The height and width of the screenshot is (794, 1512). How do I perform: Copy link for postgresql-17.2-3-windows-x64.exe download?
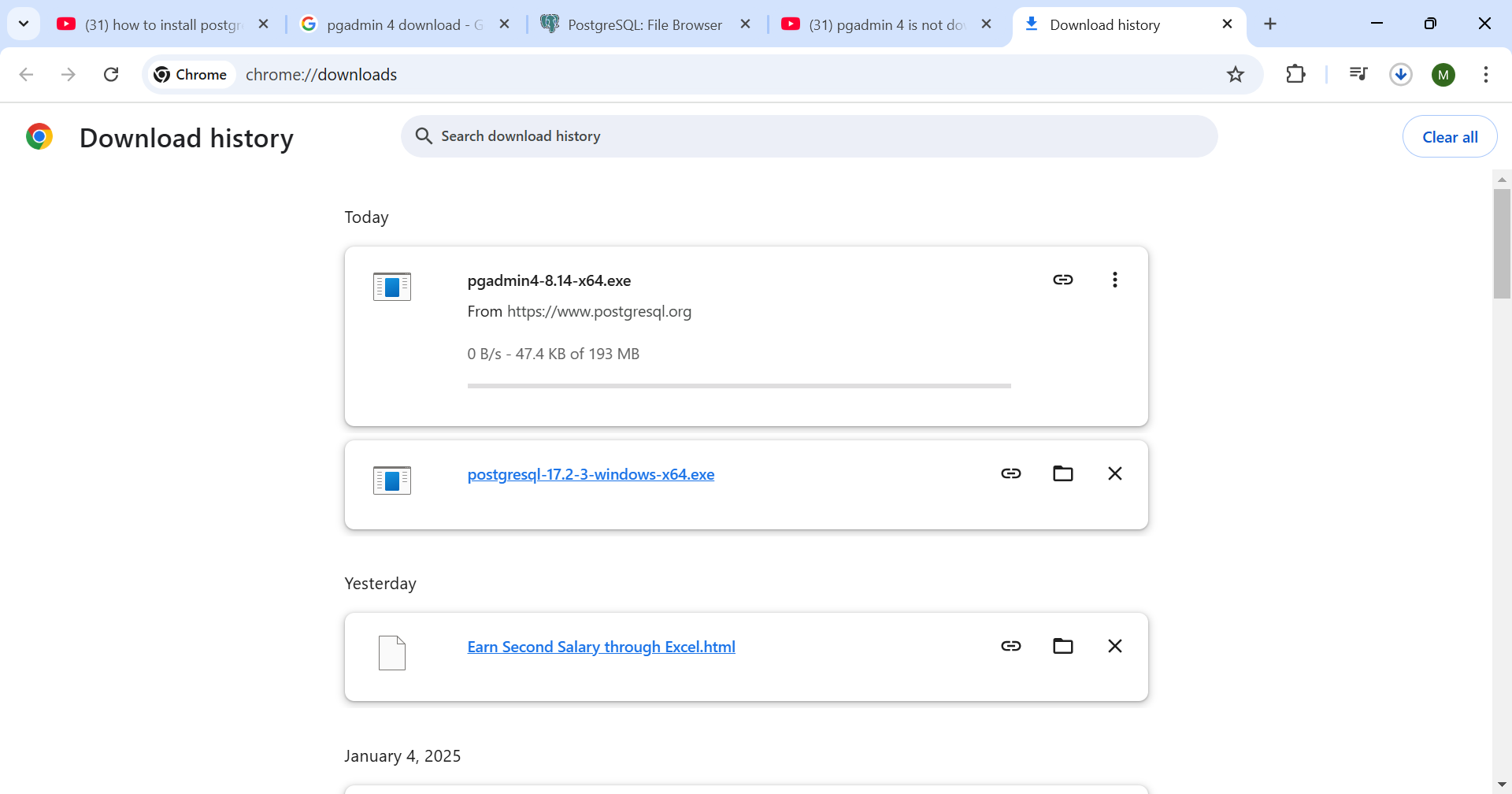(1010, 473)
